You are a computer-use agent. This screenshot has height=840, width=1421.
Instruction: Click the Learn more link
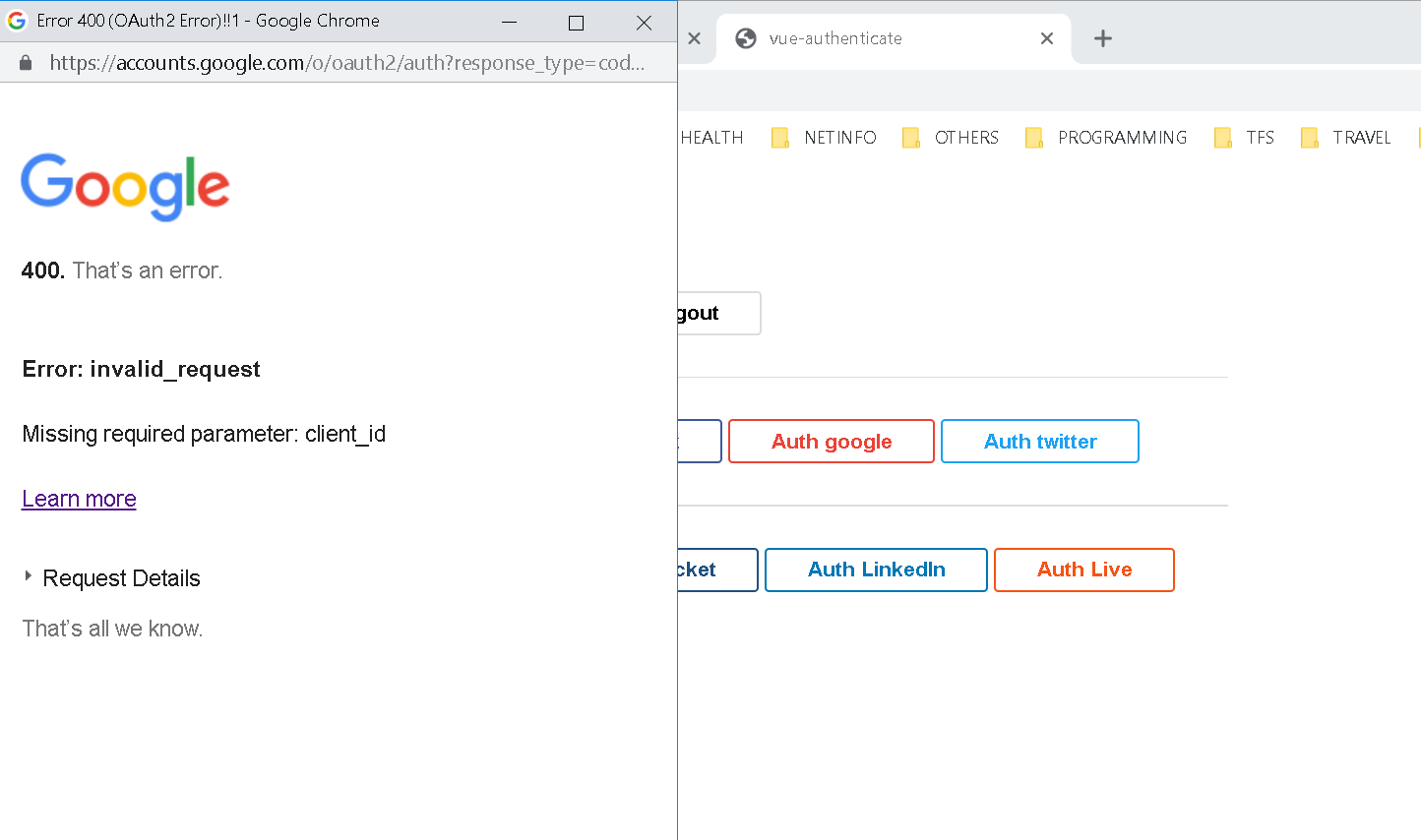79,499
